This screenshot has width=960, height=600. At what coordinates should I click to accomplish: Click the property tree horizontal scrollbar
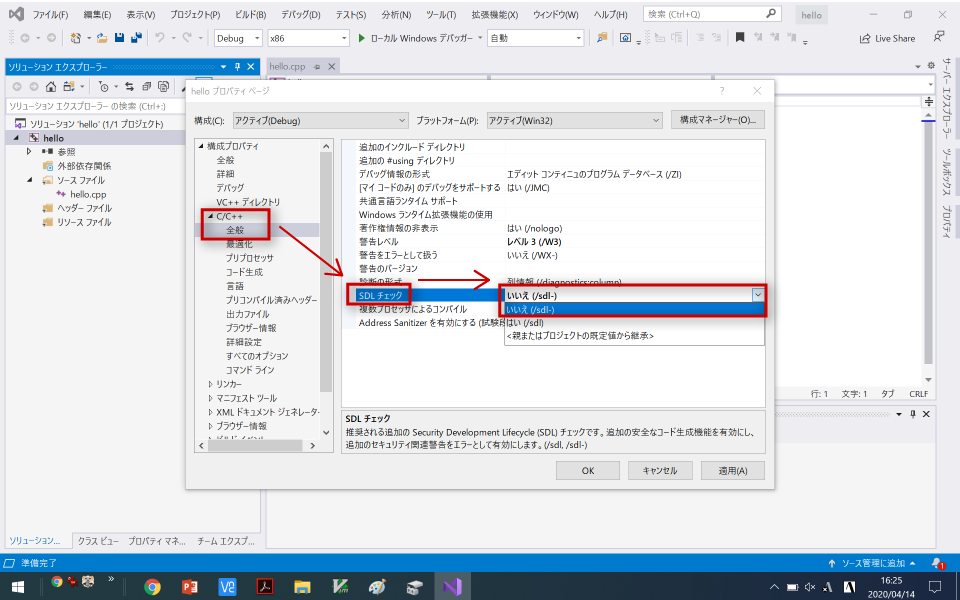click(x=256, y=446)
